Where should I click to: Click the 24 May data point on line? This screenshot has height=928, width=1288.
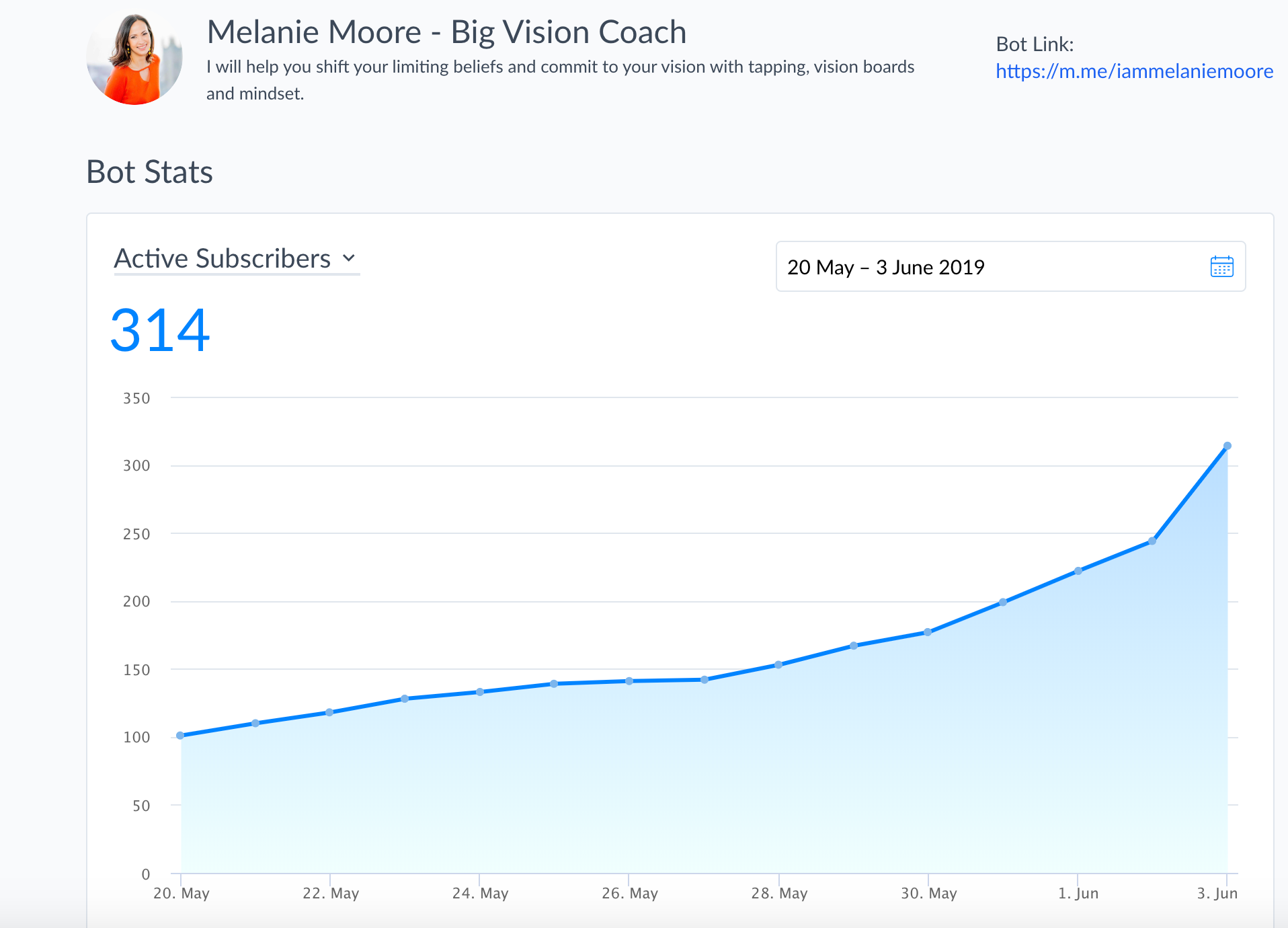[480, 692]
